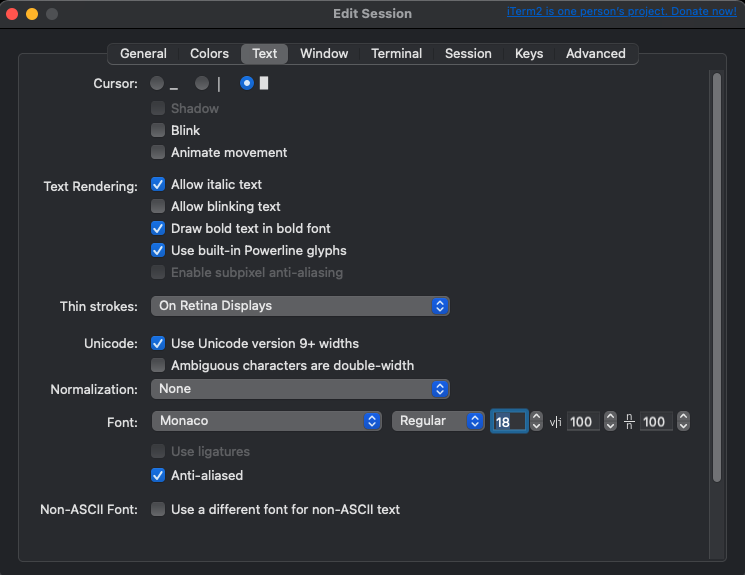Click the font size stepper arrows
Image resolution: width=745 pixels, height=575 pixels.
(x=536, y=421)
